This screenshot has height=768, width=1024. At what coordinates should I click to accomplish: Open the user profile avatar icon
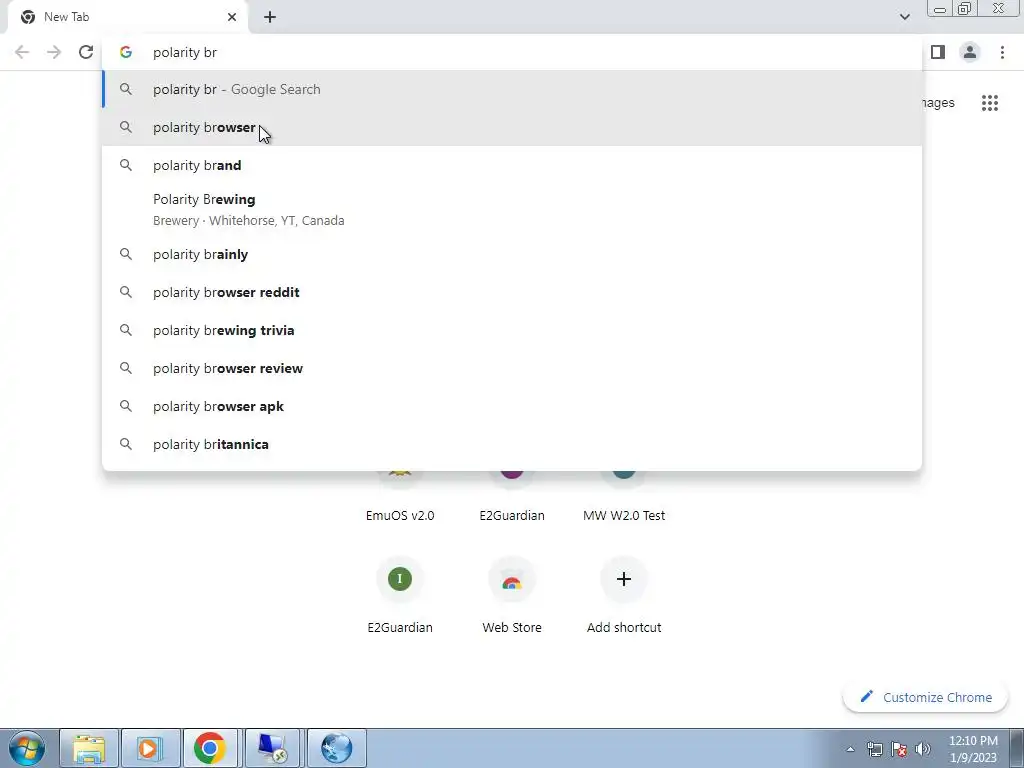(970, 52)
